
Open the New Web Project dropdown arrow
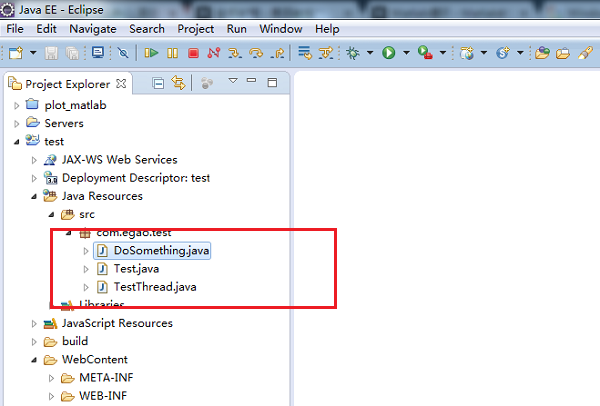click(x=484, y=52)
